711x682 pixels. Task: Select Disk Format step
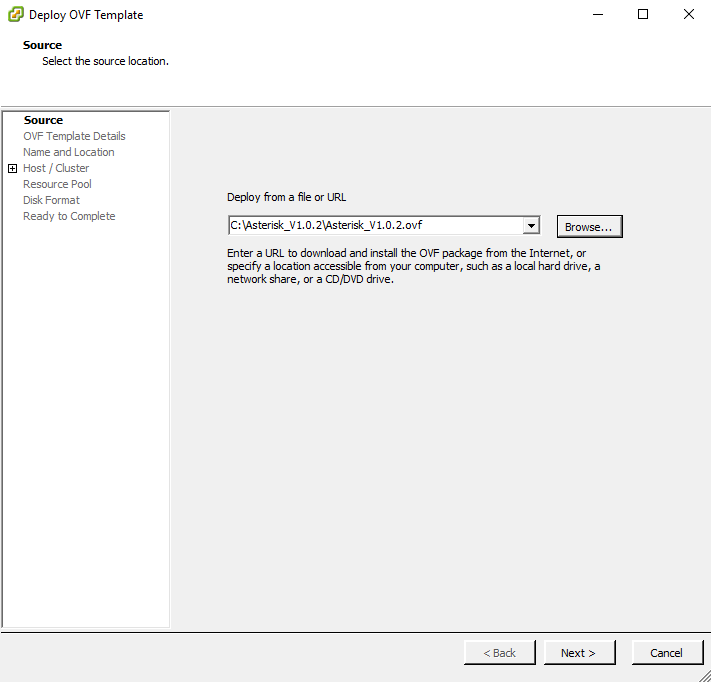[51, 200]
